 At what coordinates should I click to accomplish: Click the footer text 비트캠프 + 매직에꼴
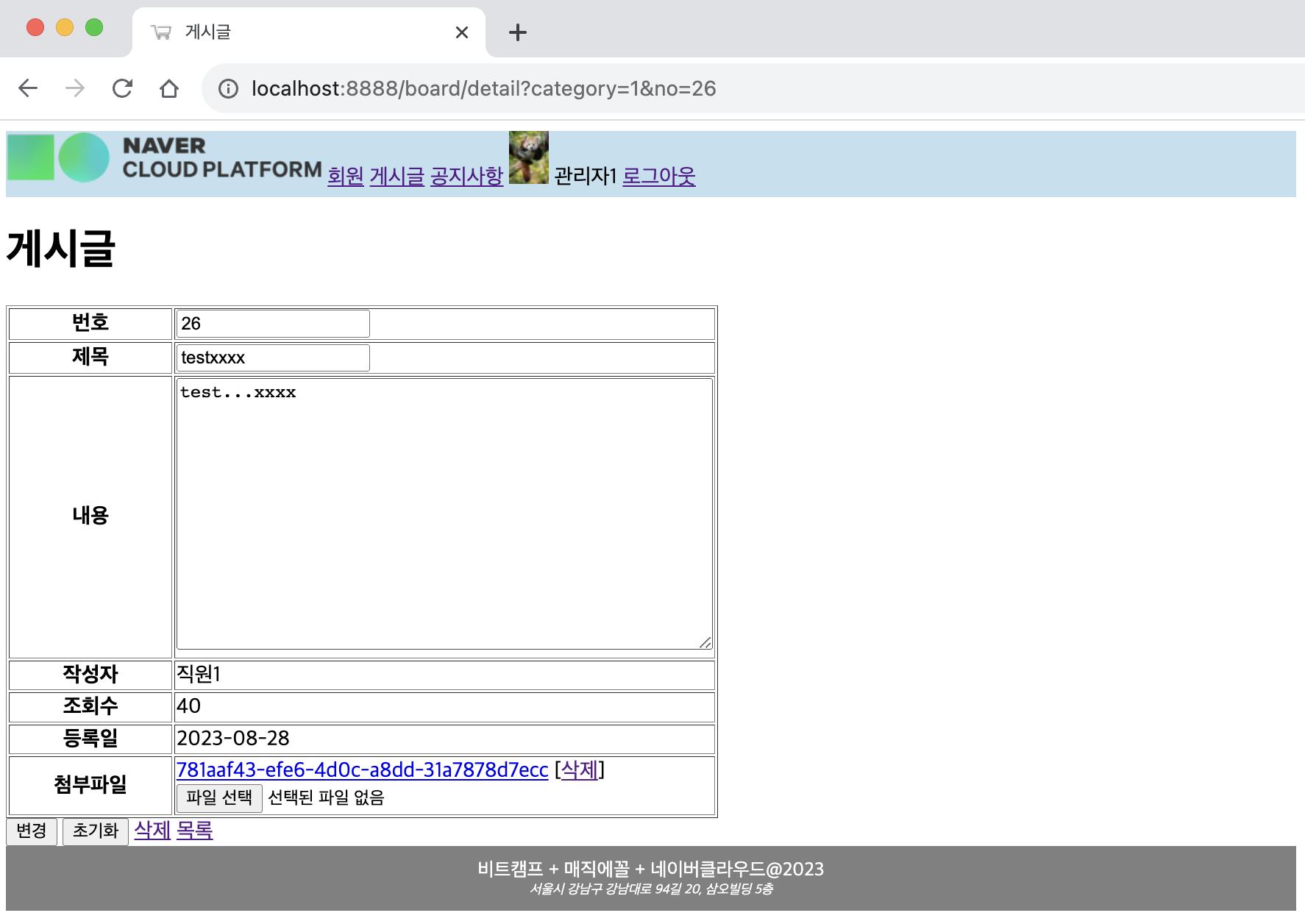tap(553, 870)
